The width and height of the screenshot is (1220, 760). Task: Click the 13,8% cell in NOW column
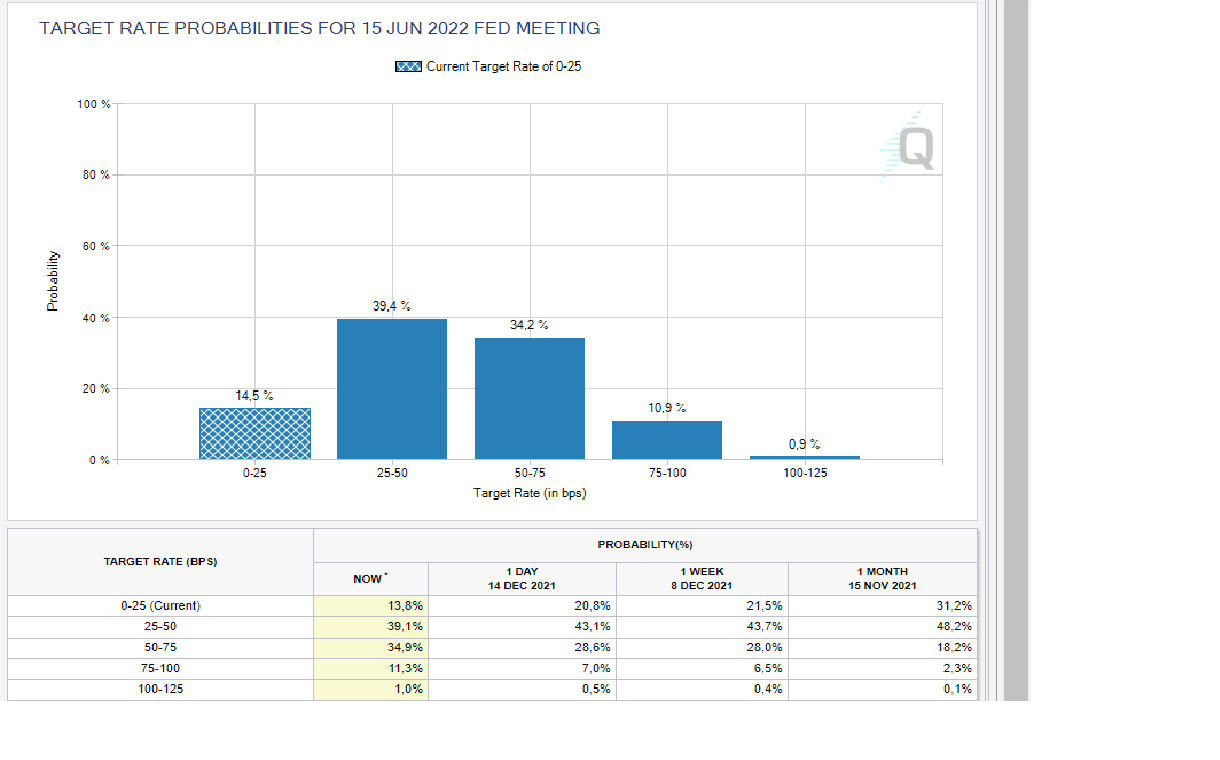(371, 606)
